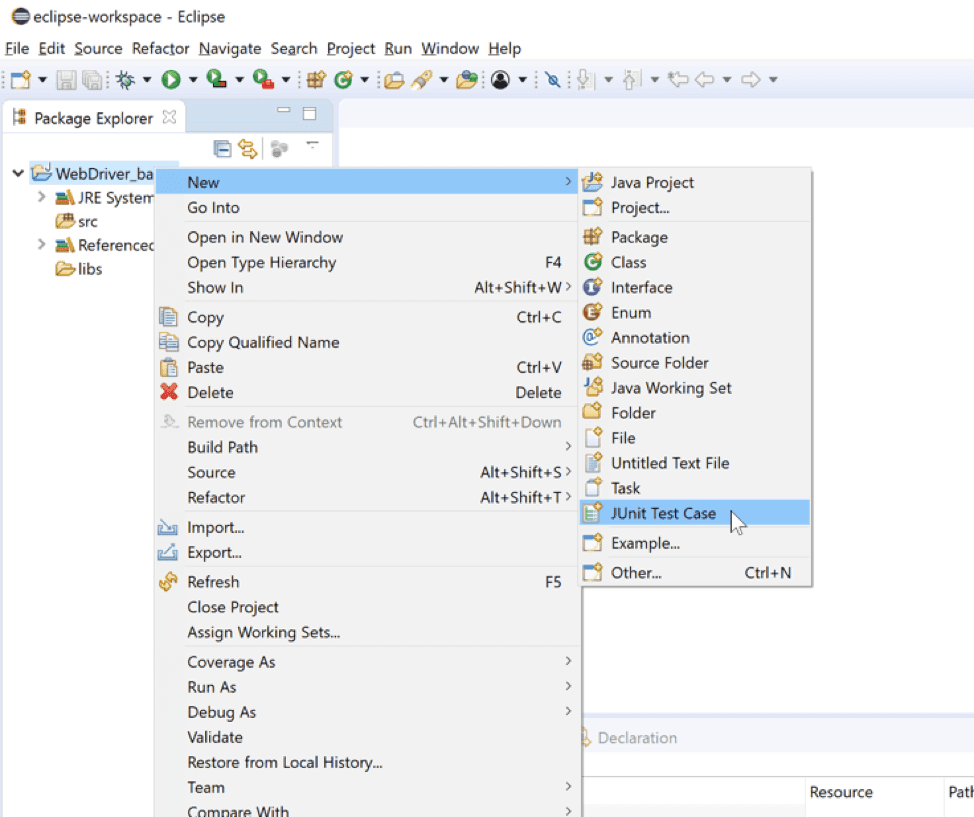Image resolution: width=974 pixels, height=817 pixels.
Task: Click Refresh in the context menu
Action: (214, 581)
